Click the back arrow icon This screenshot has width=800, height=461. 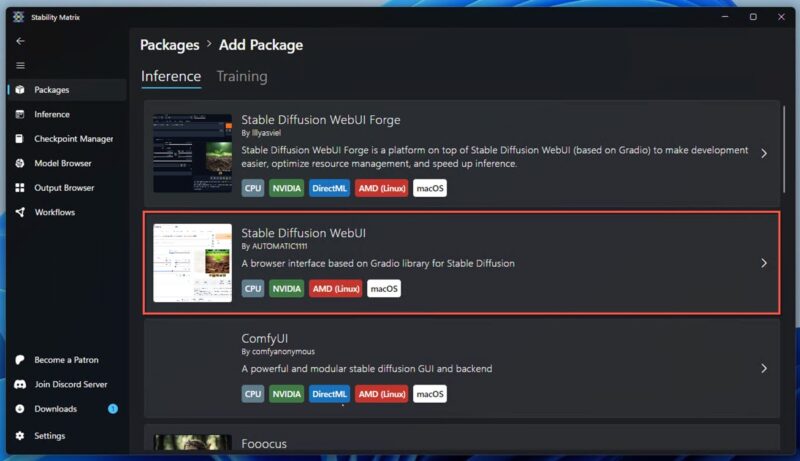pos(20,41)
